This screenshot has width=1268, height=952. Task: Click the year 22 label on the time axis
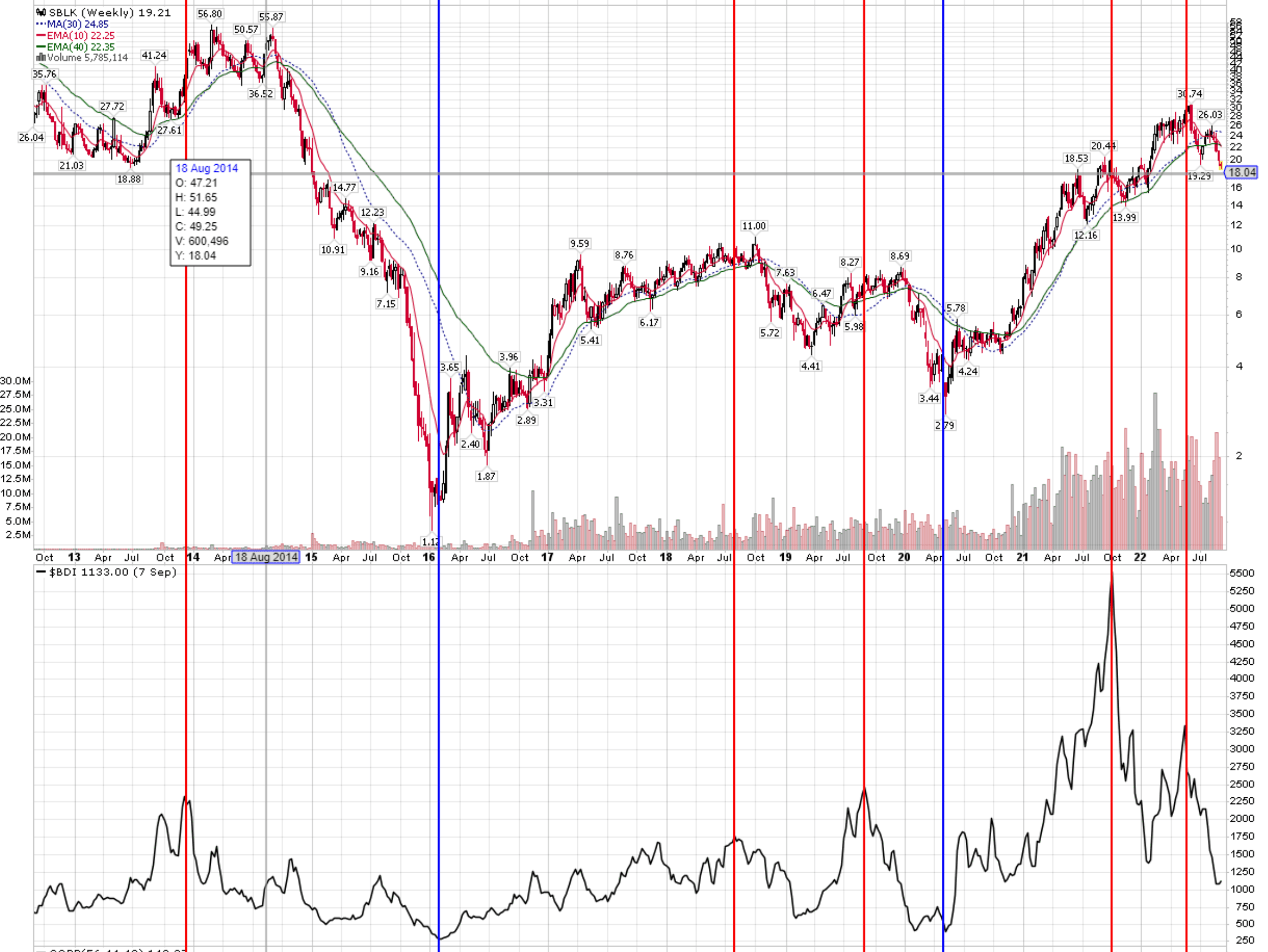tap(1140, 557)
